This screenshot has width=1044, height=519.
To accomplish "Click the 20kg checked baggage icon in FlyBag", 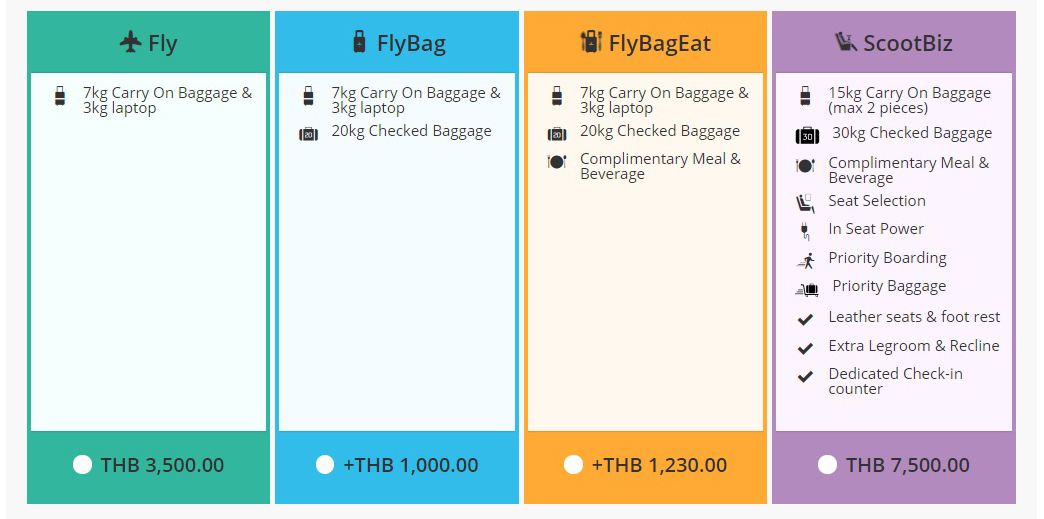I will (308, 134).
